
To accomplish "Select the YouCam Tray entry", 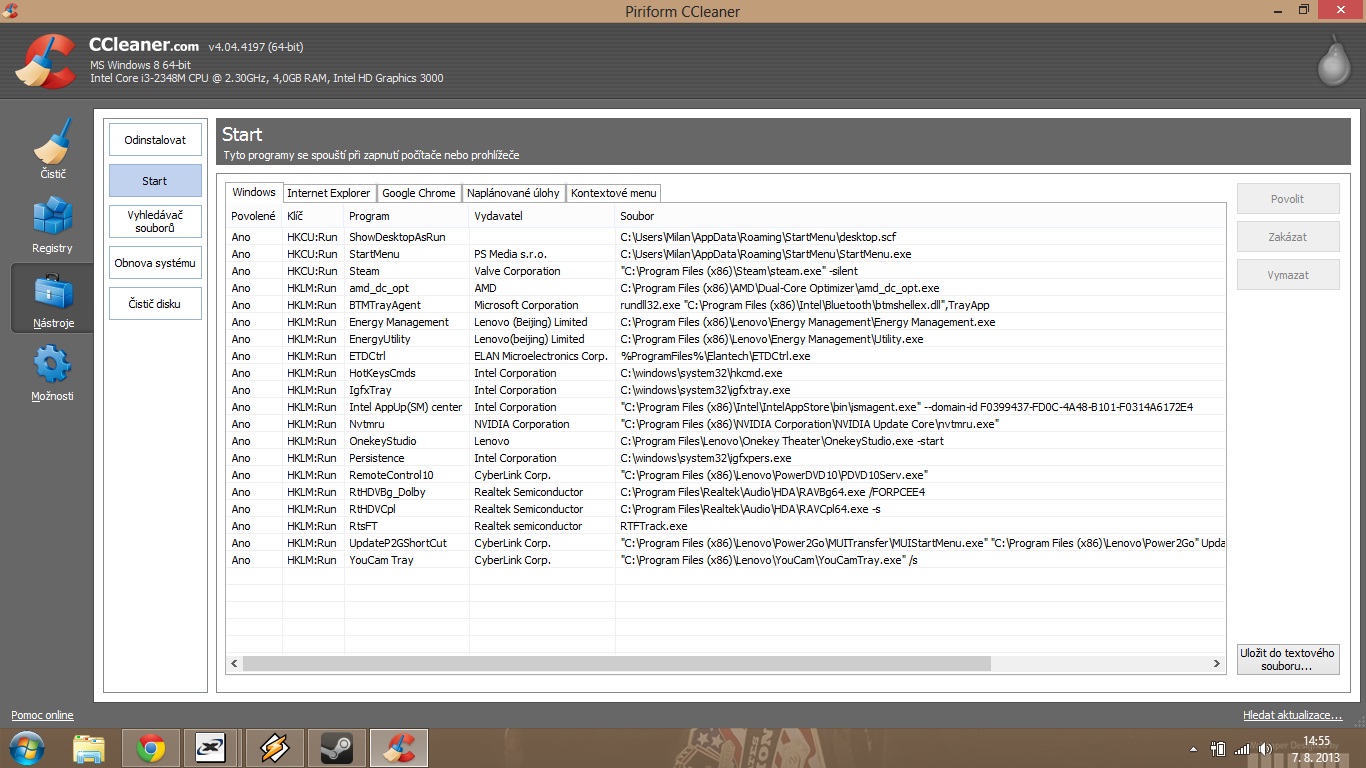I will (725, 560).
